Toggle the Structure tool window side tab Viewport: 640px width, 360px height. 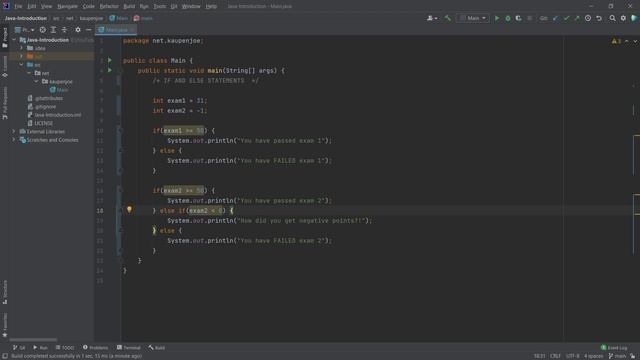(5, 292)
